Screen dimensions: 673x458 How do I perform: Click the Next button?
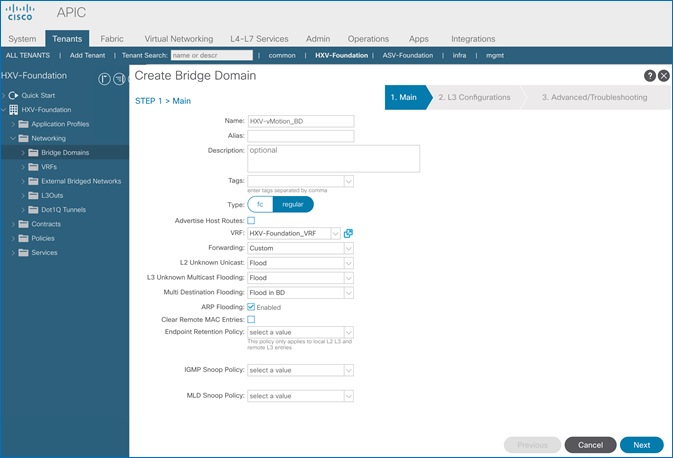point(642,445)
